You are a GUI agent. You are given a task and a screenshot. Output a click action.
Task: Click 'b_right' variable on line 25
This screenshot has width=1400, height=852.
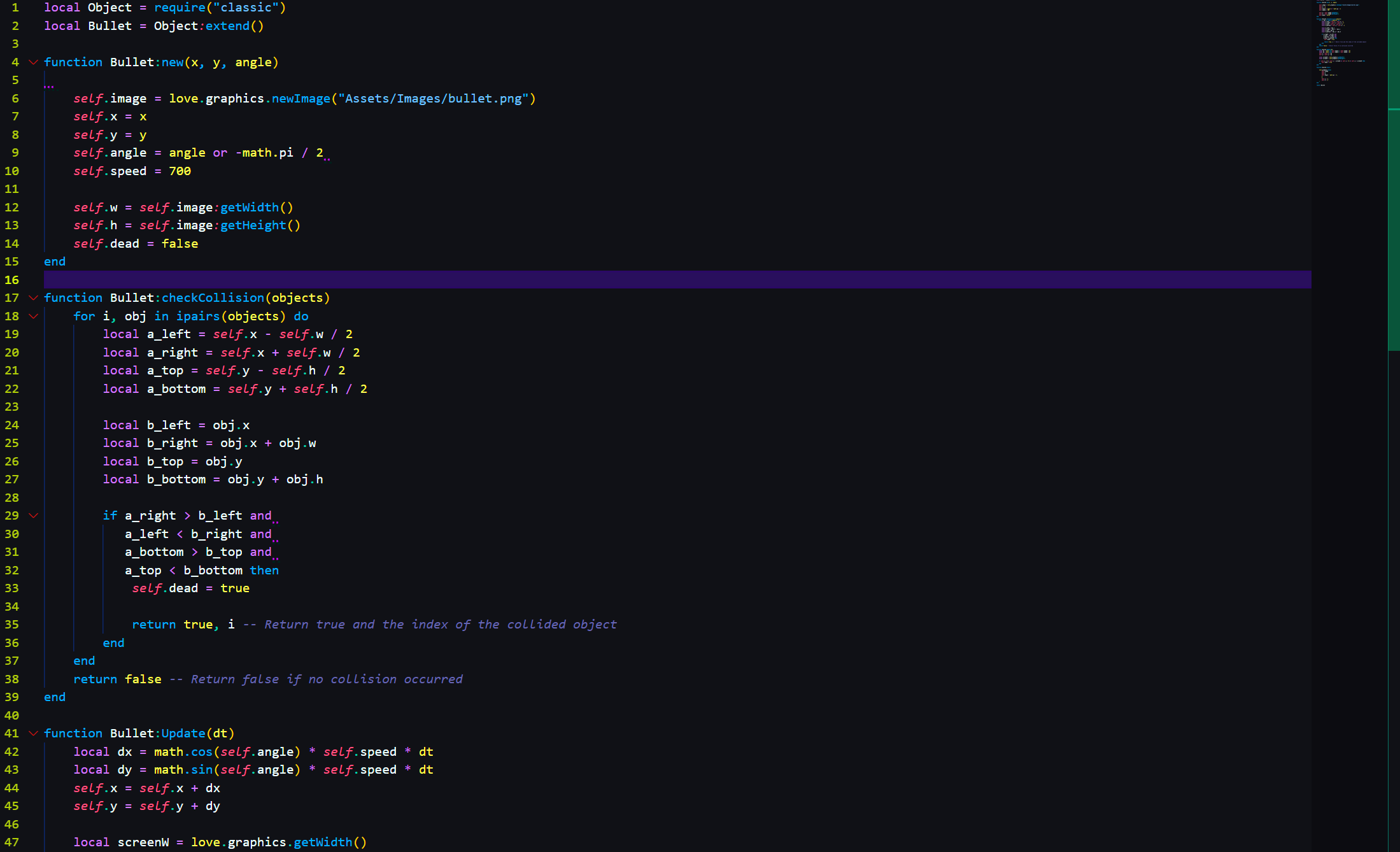coord(173,443)
